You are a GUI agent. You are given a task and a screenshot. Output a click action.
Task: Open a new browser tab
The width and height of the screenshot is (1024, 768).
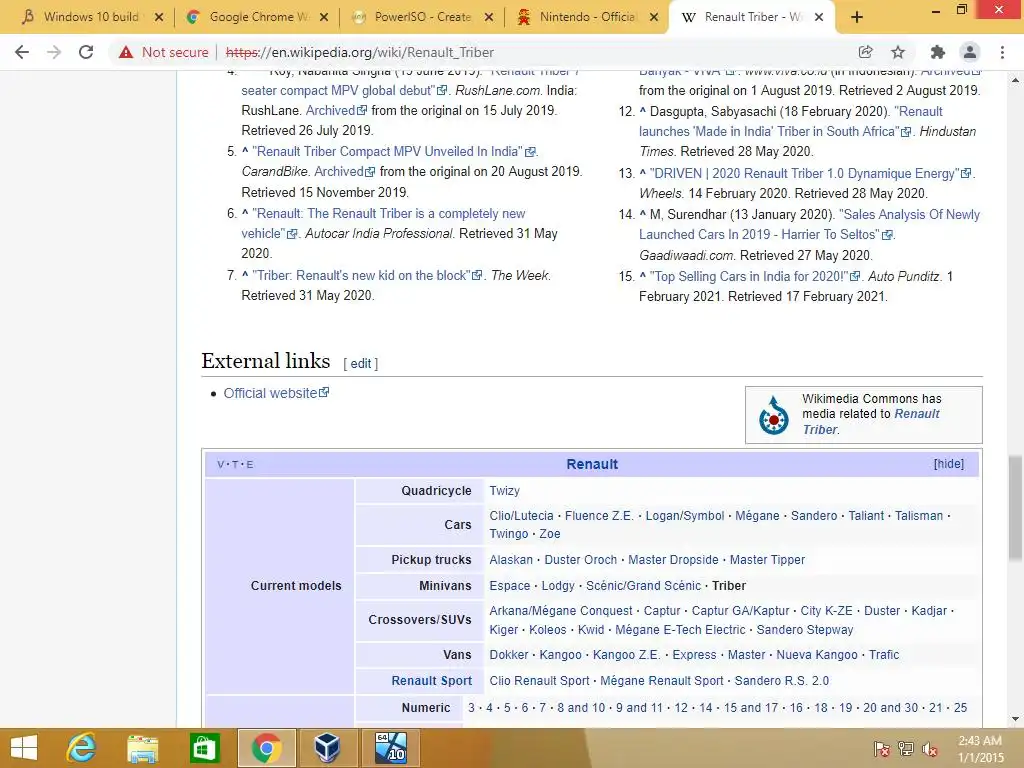click(x=857, y=18)
